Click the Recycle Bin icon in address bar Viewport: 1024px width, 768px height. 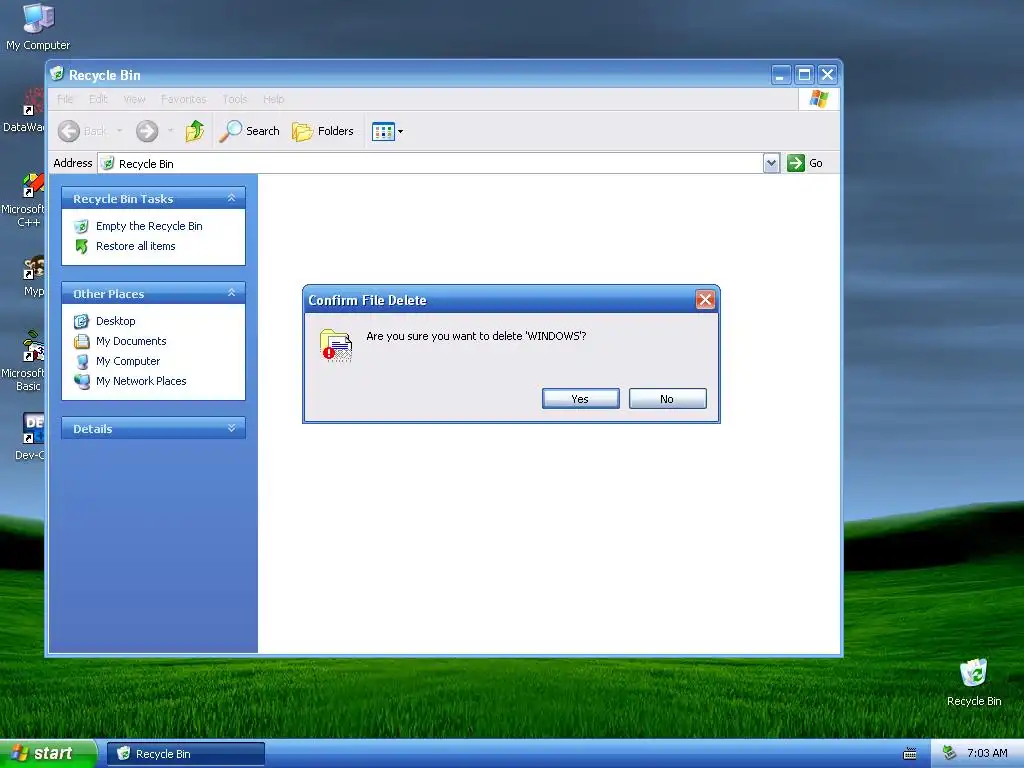click(x=108, y=163)
